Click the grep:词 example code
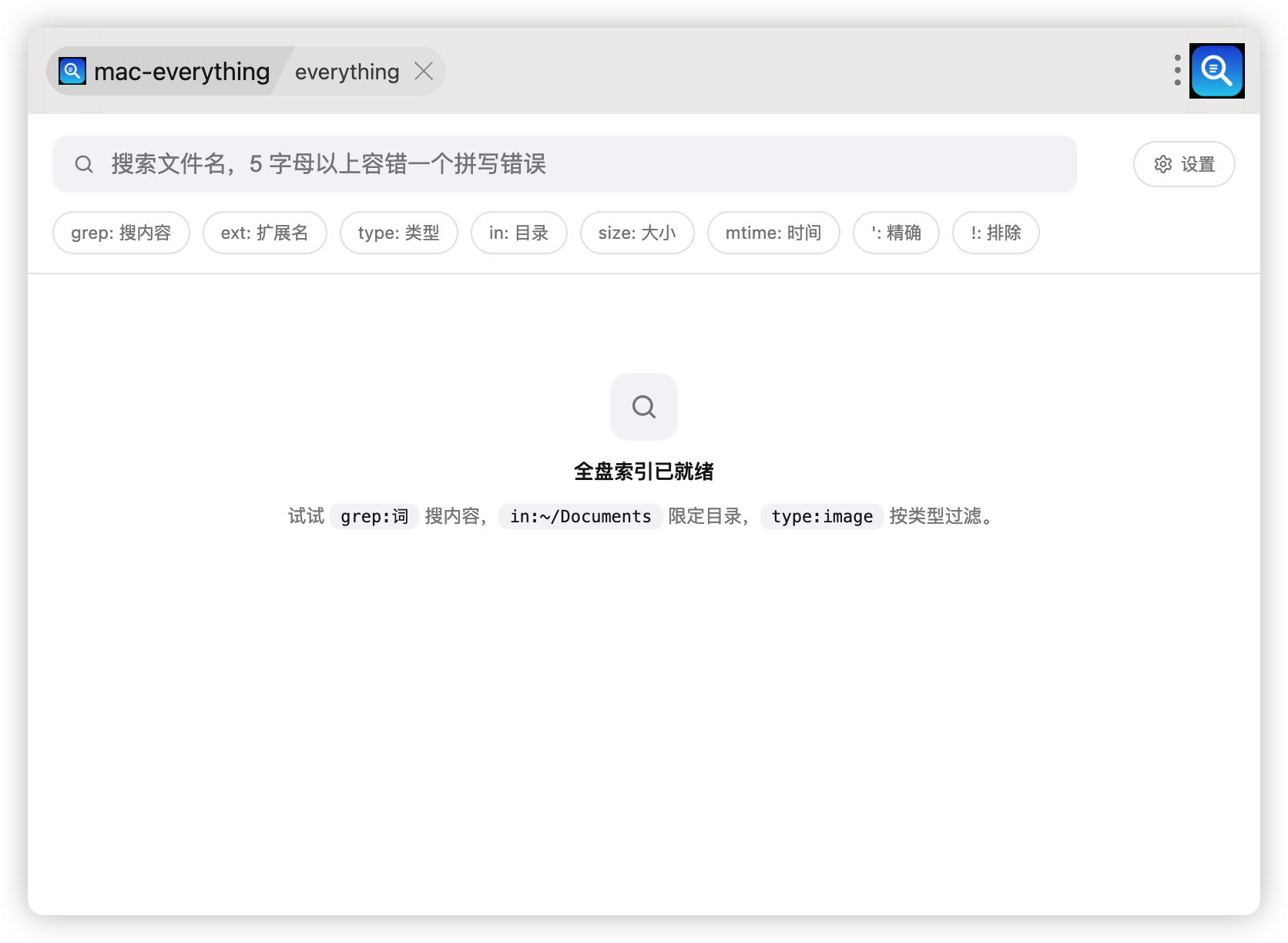 coord(374,516)
